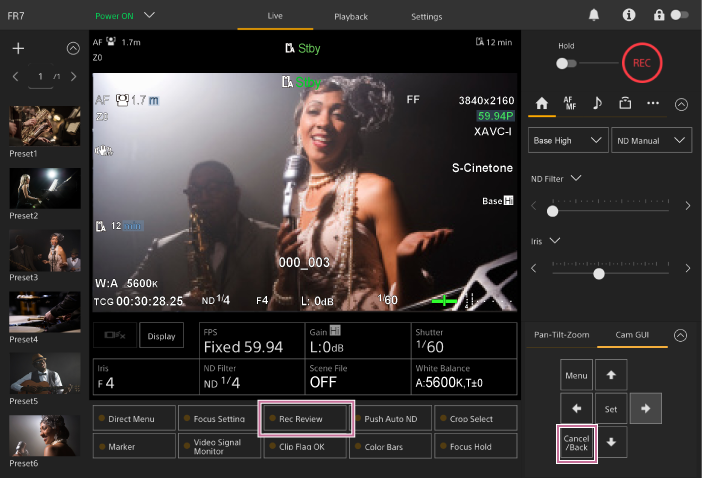Switch to the Pan-Tilt-Zoom tab
Screen dimensions: 702x478
[561, 335]
